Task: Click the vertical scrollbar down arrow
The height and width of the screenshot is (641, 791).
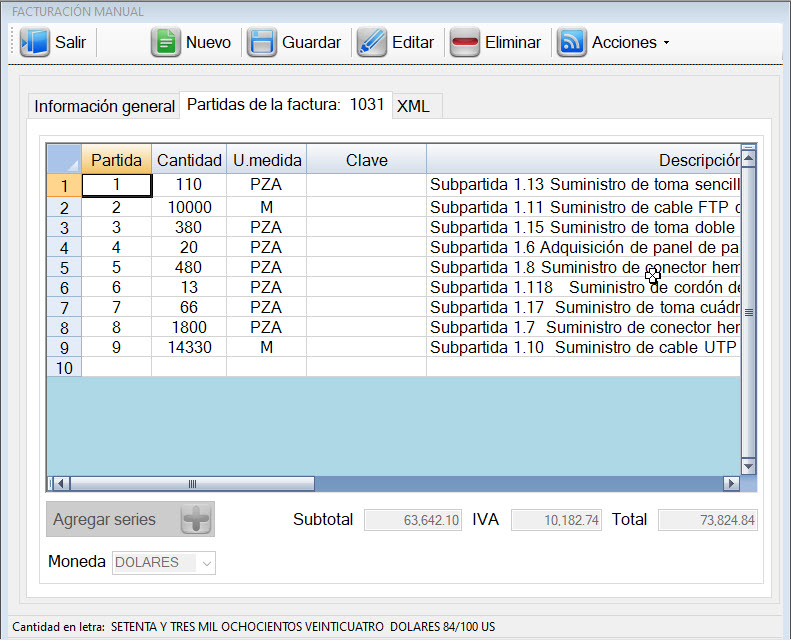Action: 749,467
